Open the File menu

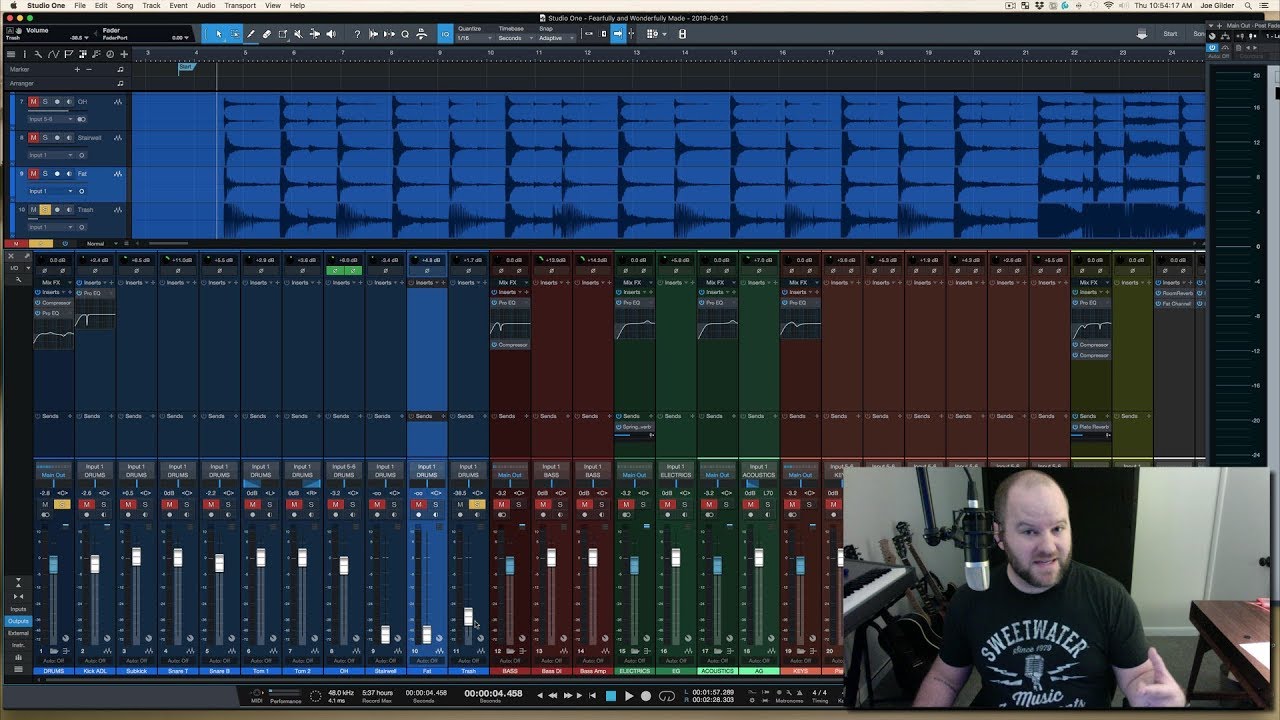coord(80,5)
